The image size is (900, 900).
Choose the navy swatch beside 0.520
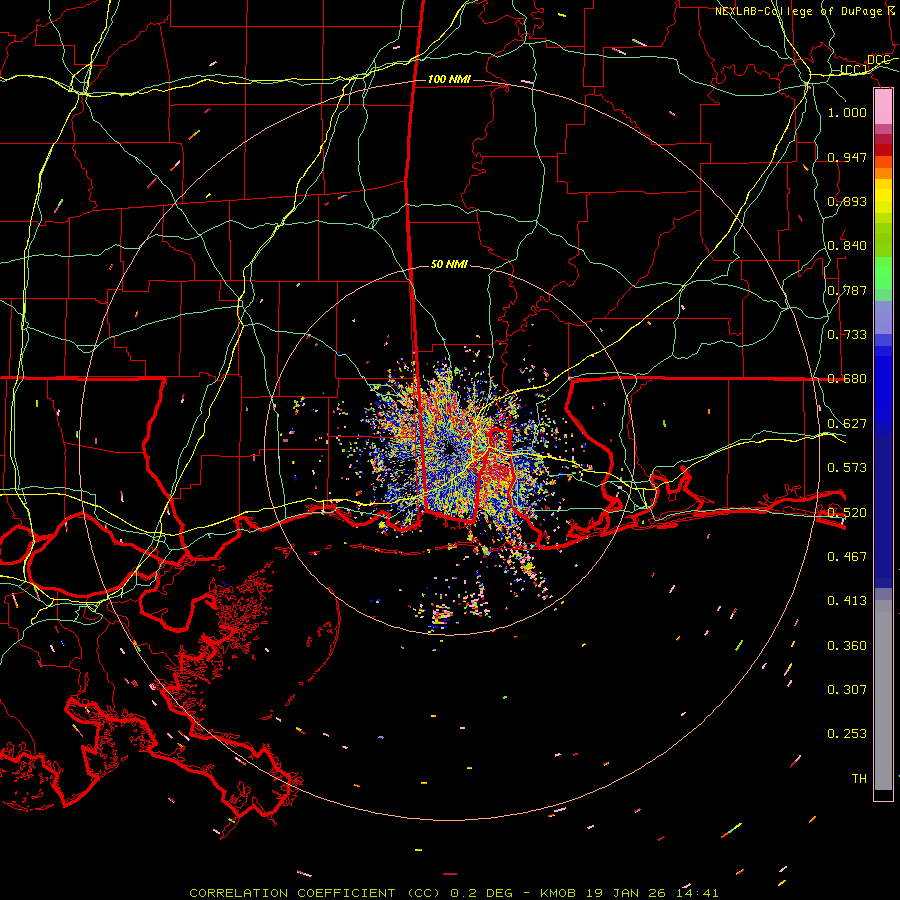[x=883, y=511]
